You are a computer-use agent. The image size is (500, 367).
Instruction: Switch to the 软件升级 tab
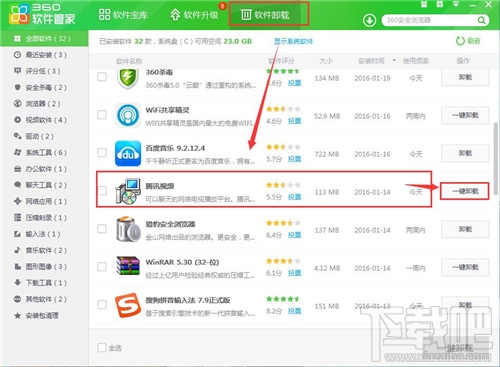(x=195, y=15)
